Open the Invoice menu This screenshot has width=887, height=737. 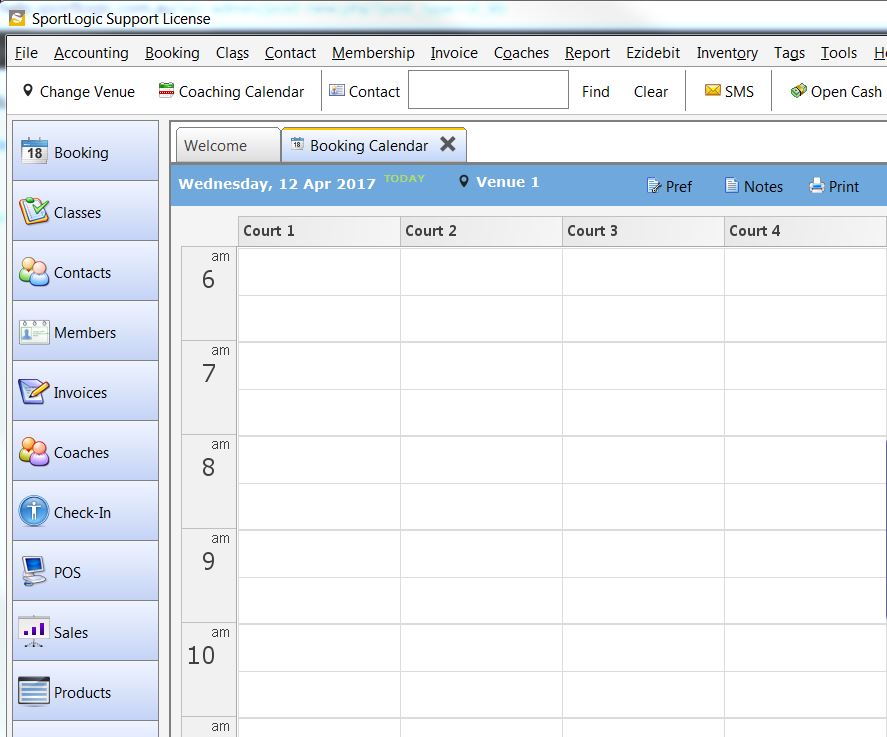coord(454,53)
